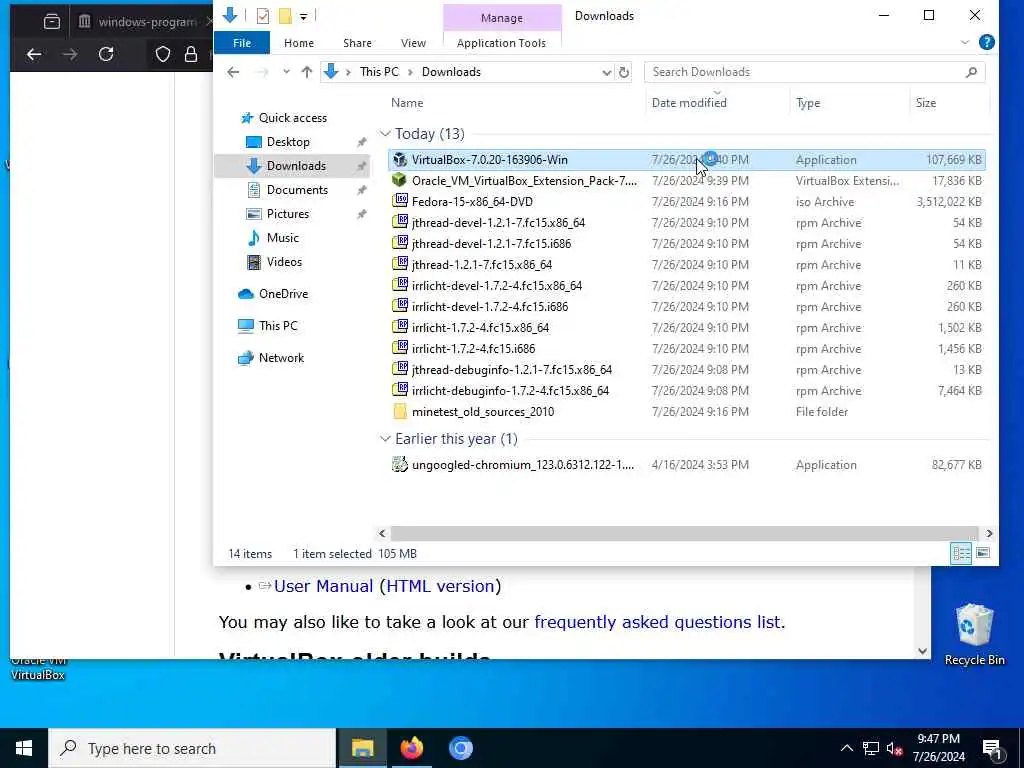Click the Music note icon in sidebar

tap(253, 238)
